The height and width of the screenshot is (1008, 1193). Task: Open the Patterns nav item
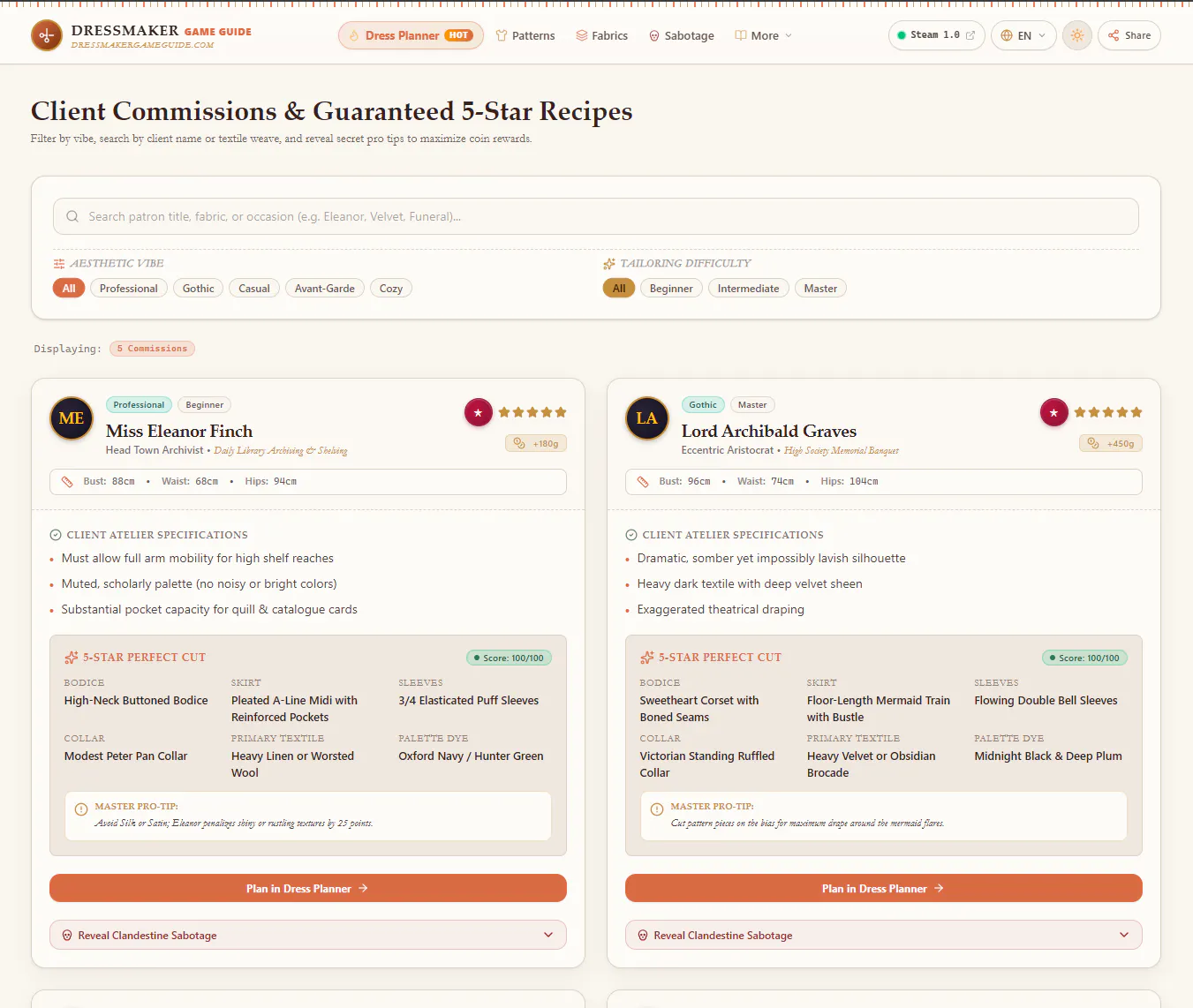[525, 35]
